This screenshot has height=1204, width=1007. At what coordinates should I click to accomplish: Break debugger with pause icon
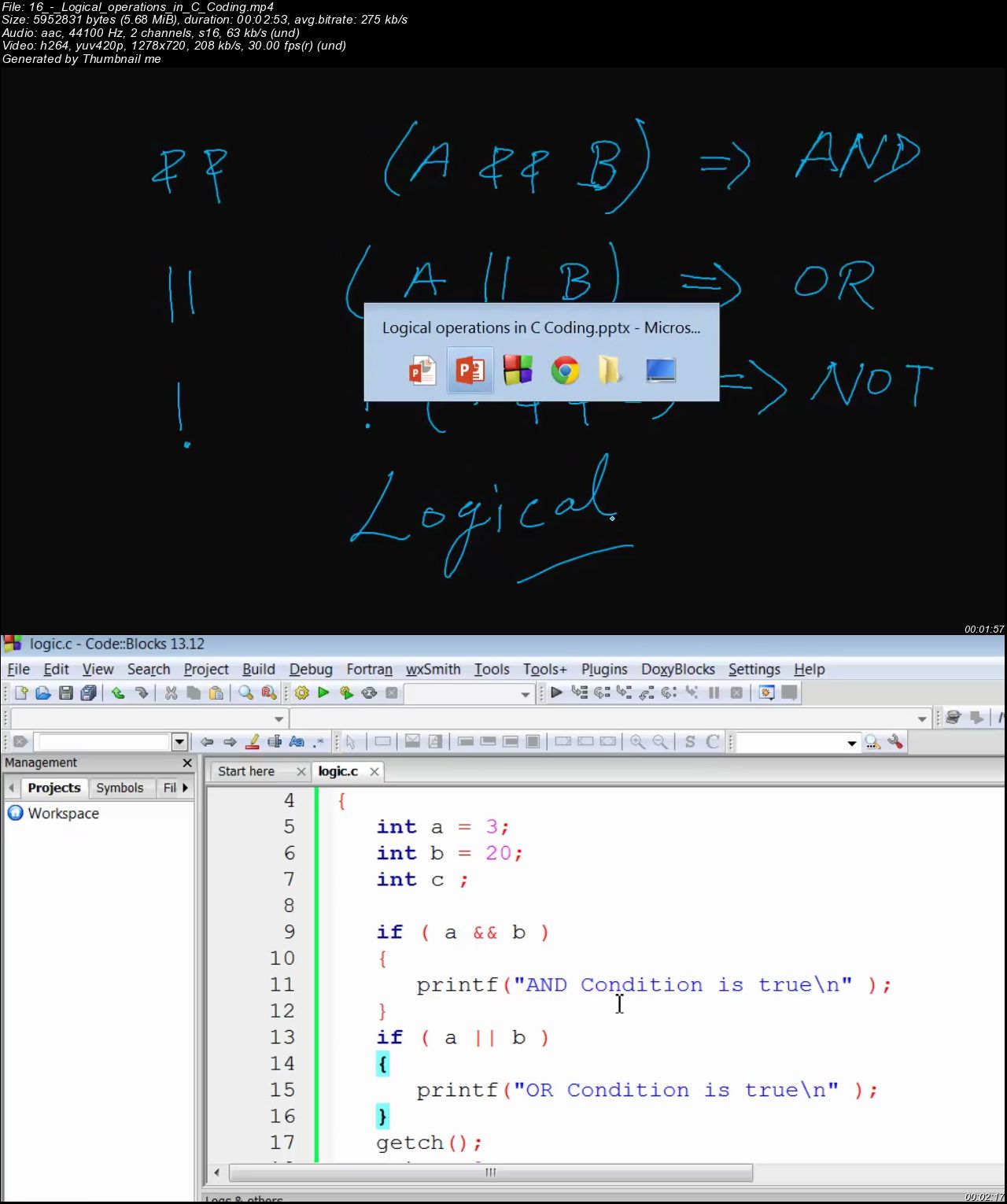click(714, 693)
